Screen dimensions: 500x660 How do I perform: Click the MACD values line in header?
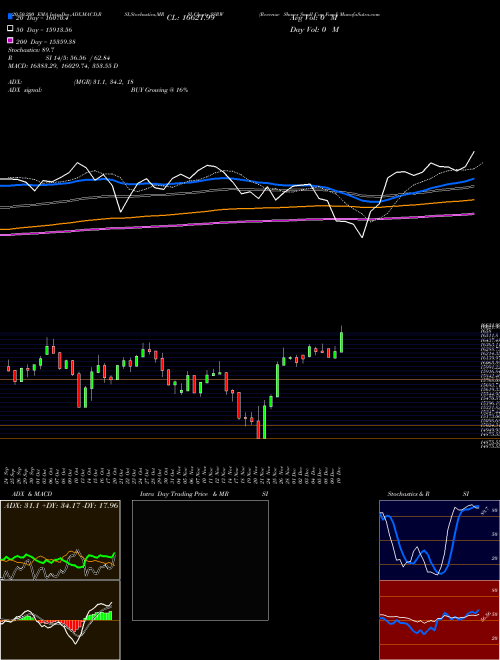63,66
